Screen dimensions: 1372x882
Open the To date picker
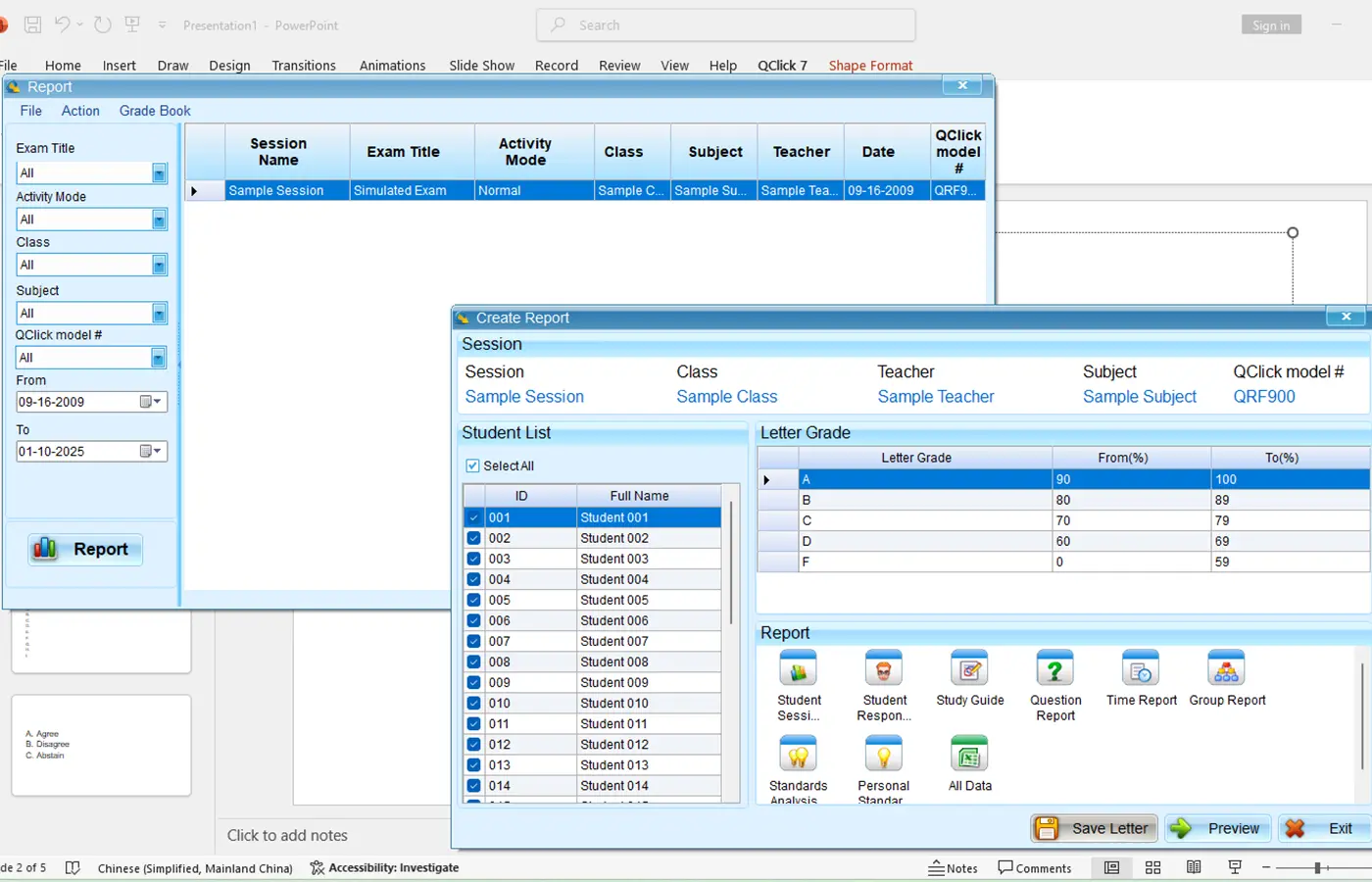150,451
